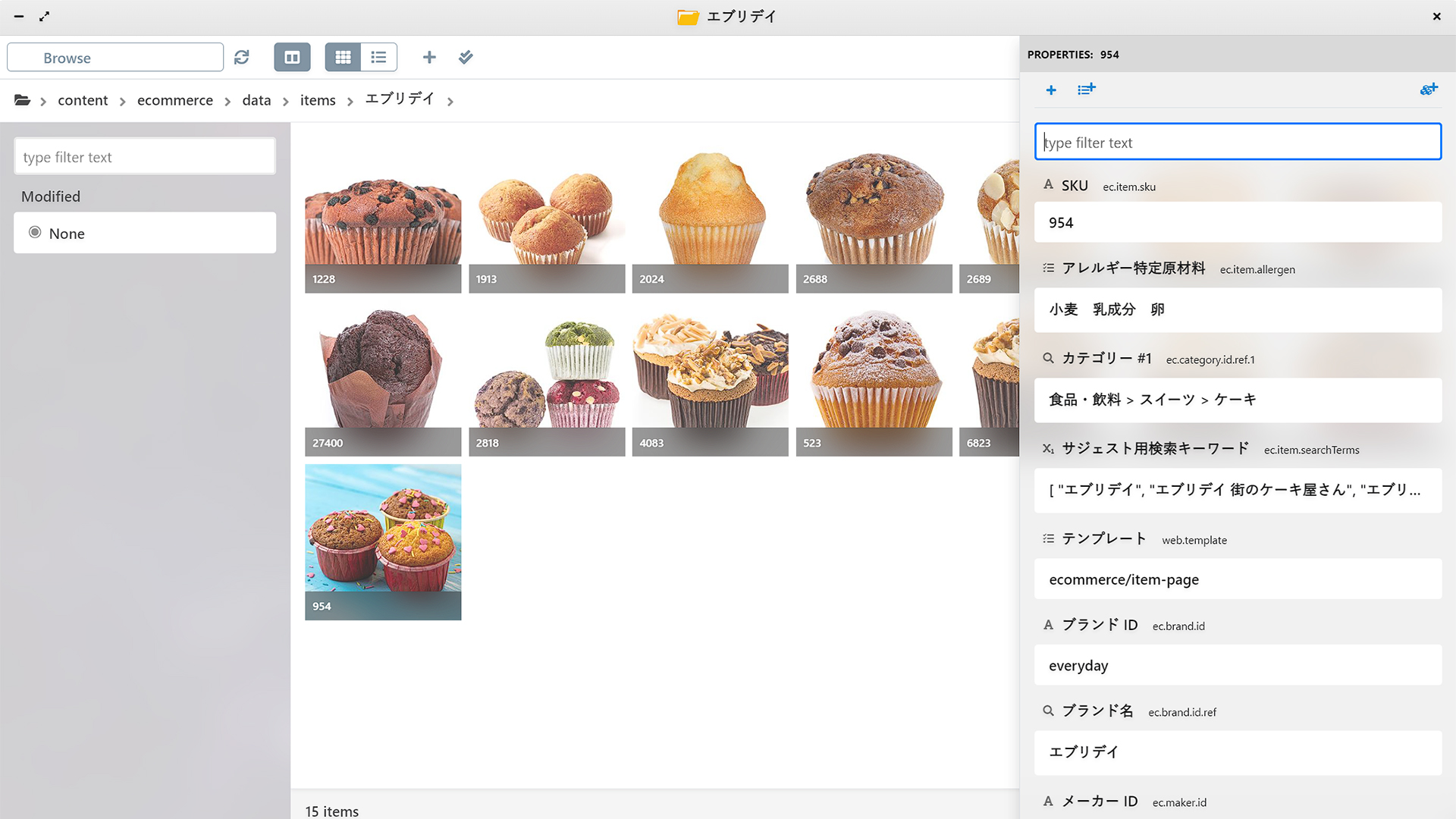Click the link-add icon in Properties header

pos(1429,89)
